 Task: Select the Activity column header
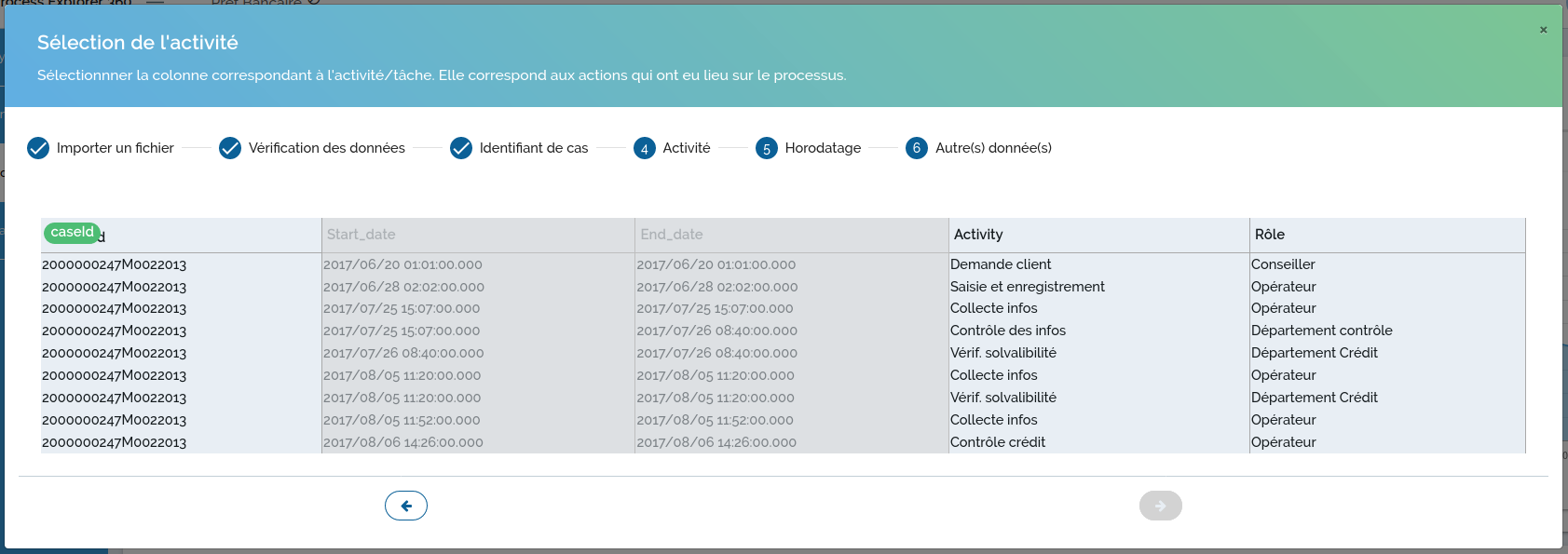(978, 235)
